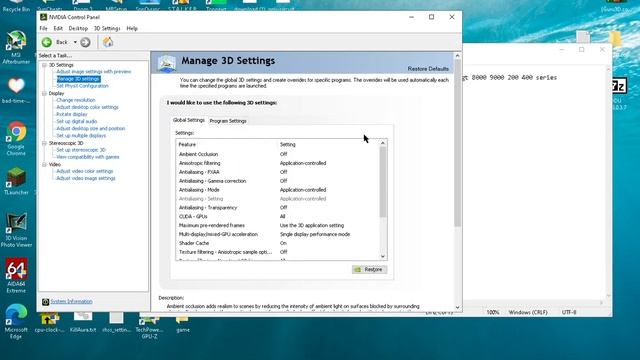Viewport: 640px width, 360px height.
Task: Open the TLauncher desktop icon
Action: [x=16, y=182]
